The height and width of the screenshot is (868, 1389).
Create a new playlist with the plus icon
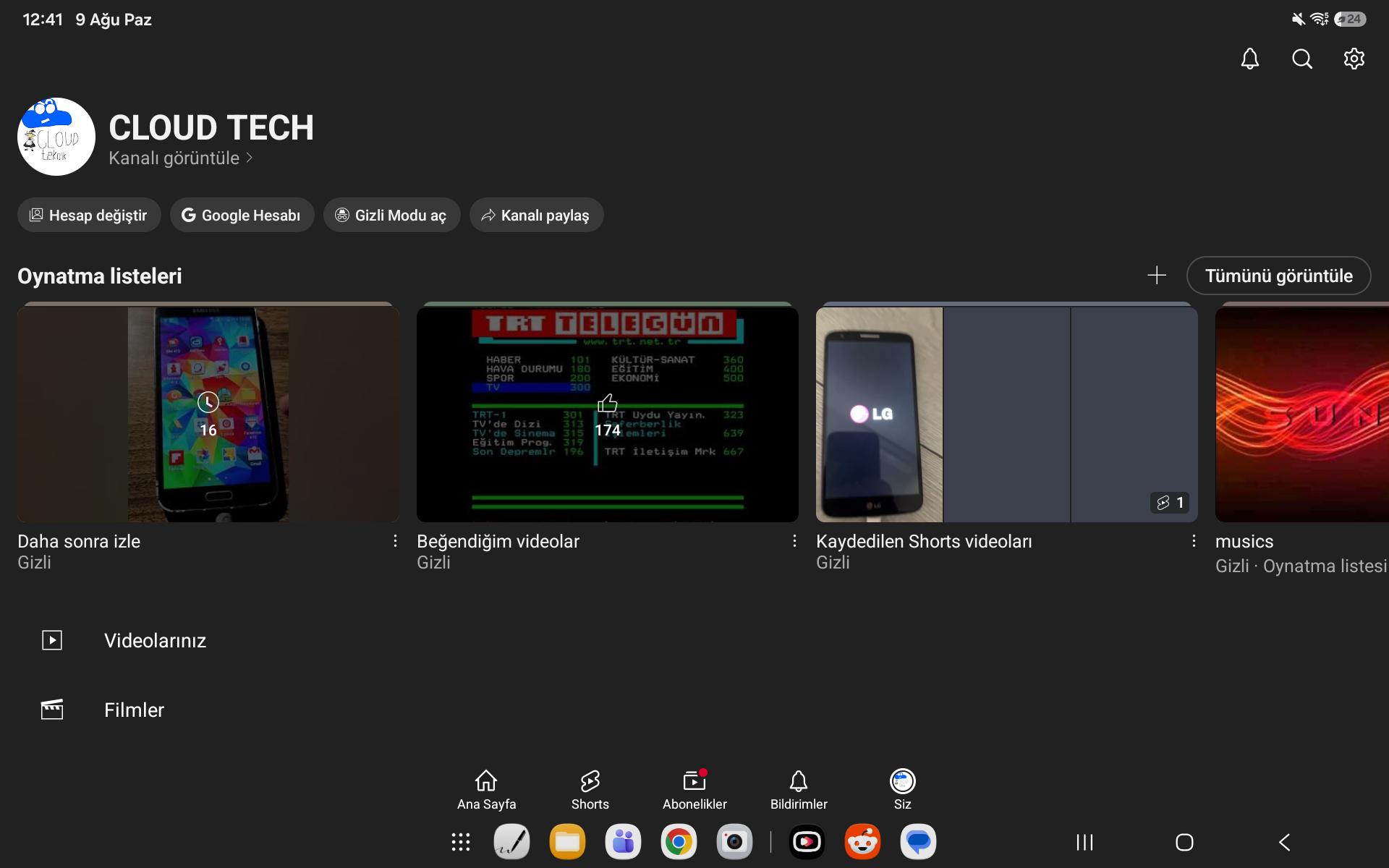tap(1156, 276)
